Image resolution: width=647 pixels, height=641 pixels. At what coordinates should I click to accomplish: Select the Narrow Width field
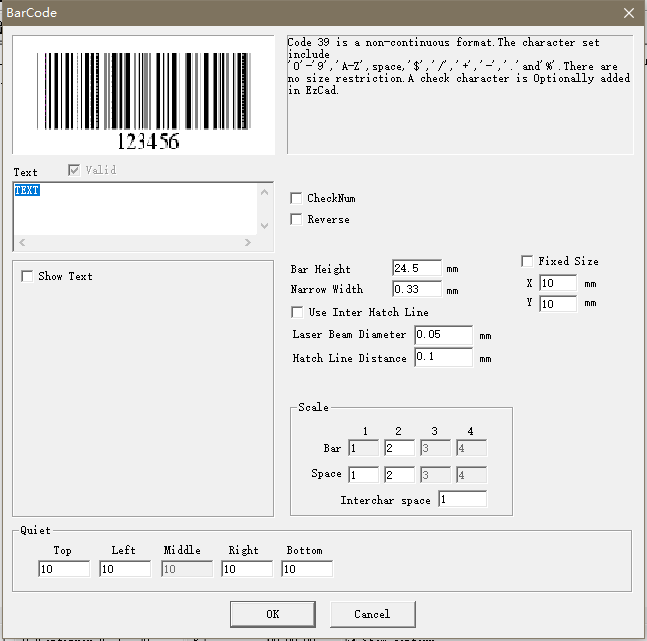click(x=417, y=289)
